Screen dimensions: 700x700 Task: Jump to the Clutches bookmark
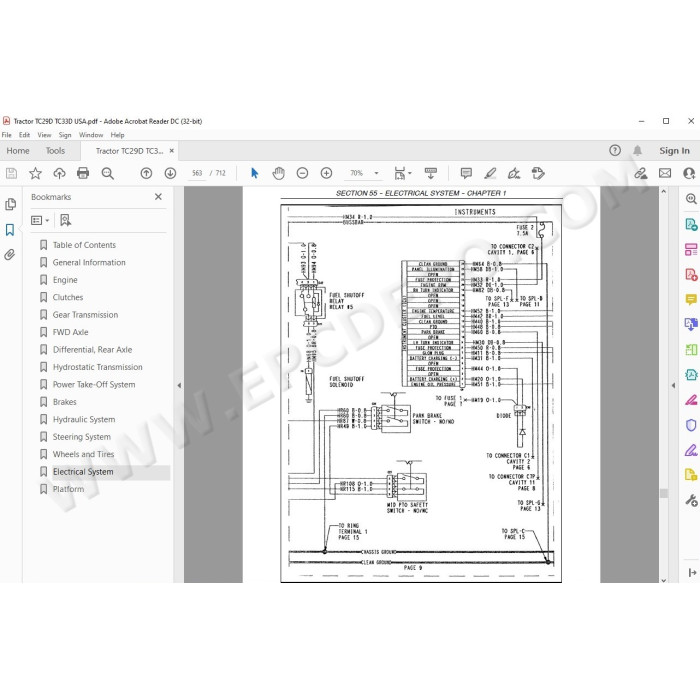pyautogui.click(x=68, y=297)
